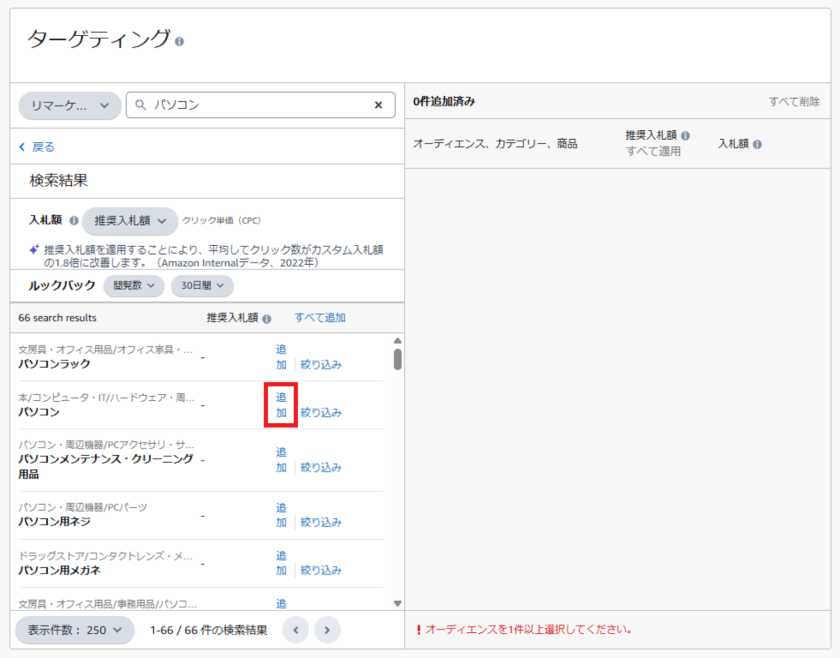Open the 閲覧数 lookback dropdown
Image resolution: width=840 pixels, height=658 pixels.
pos(133,286)
